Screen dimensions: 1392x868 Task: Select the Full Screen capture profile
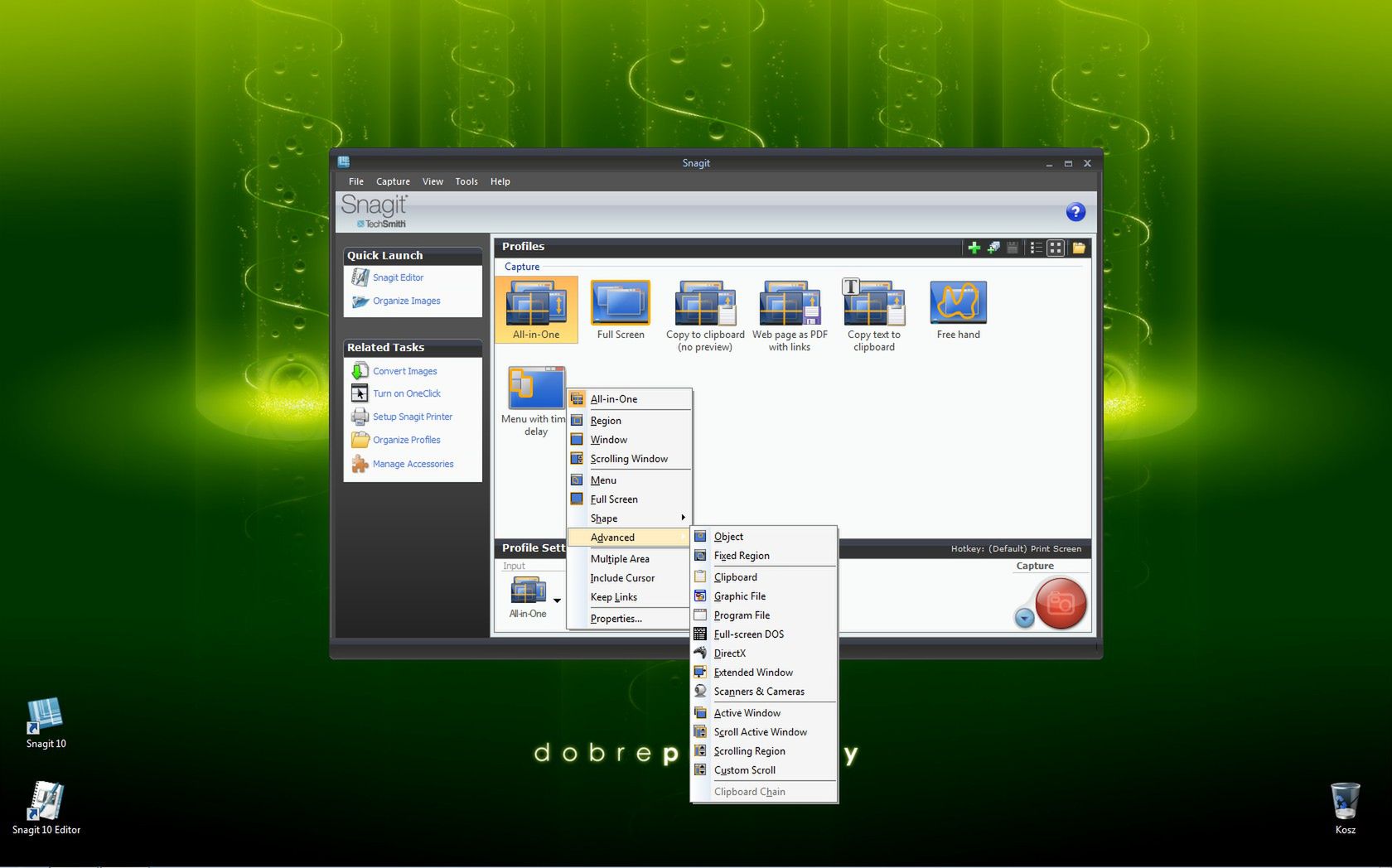pyautogui.click(x=621, y=309)
